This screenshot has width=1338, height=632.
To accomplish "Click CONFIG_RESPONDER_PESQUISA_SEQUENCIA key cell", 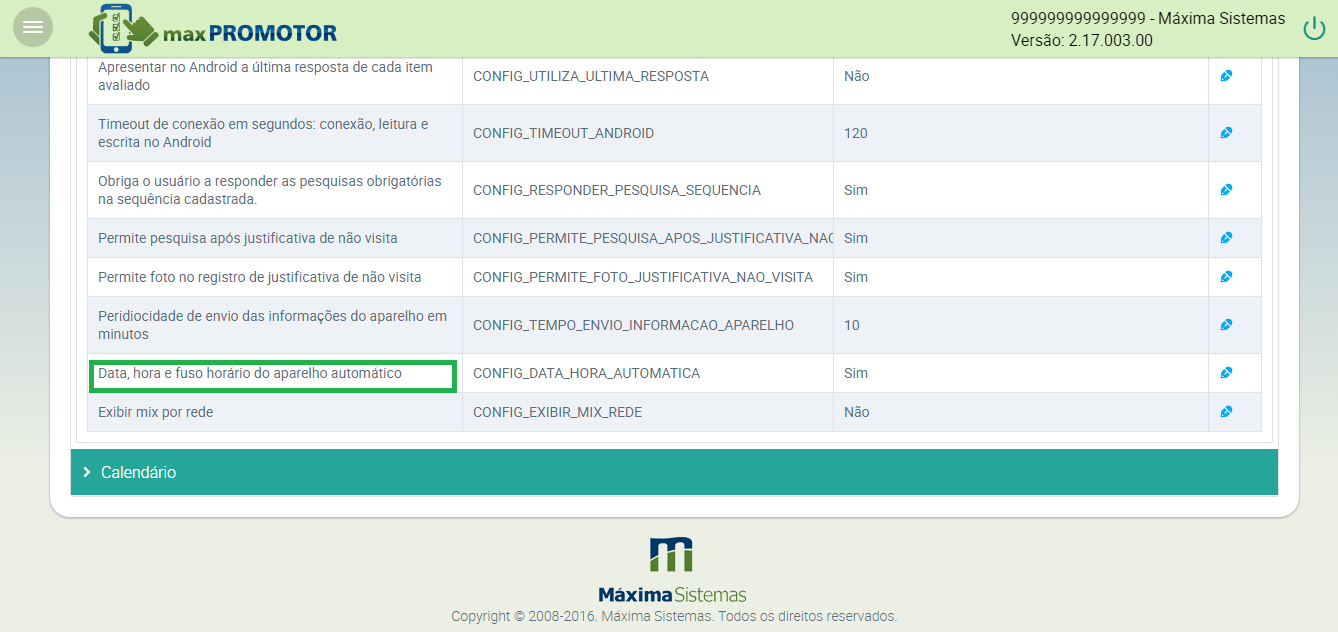I will coord(648,190).
